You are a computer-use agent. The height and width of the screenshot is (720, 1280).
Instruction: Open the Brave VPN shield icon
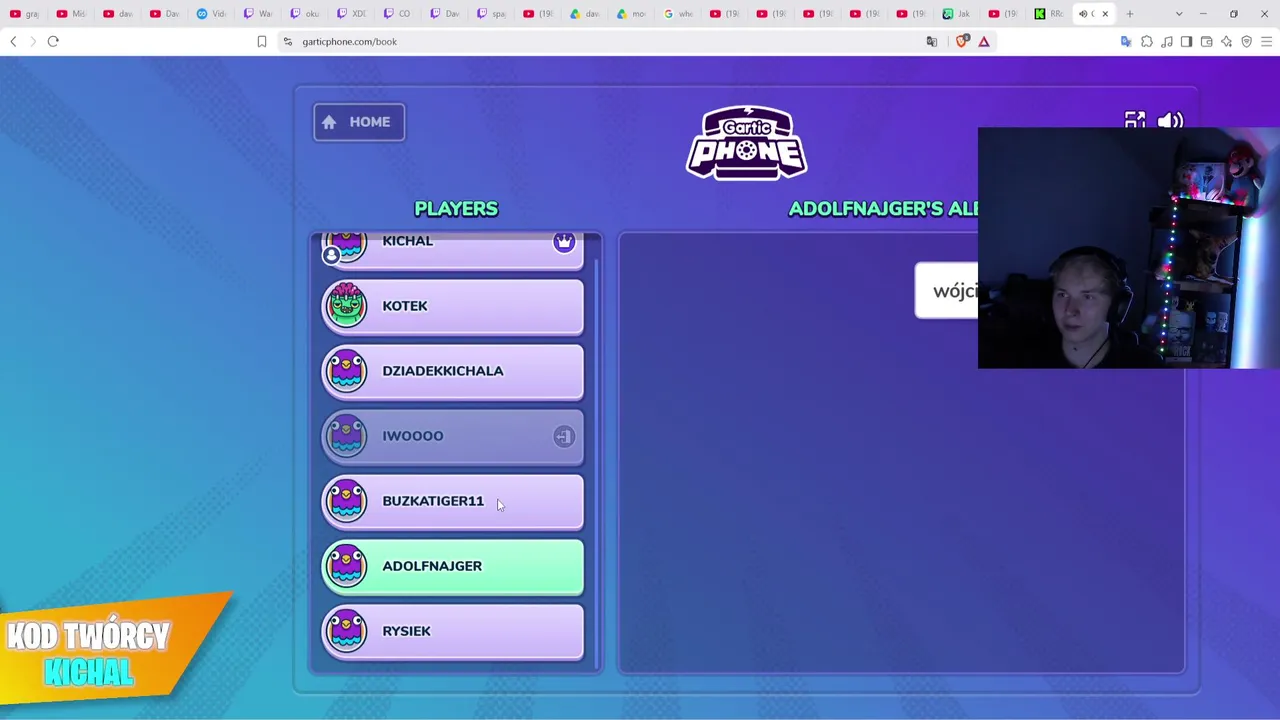tap(1247, 41)
